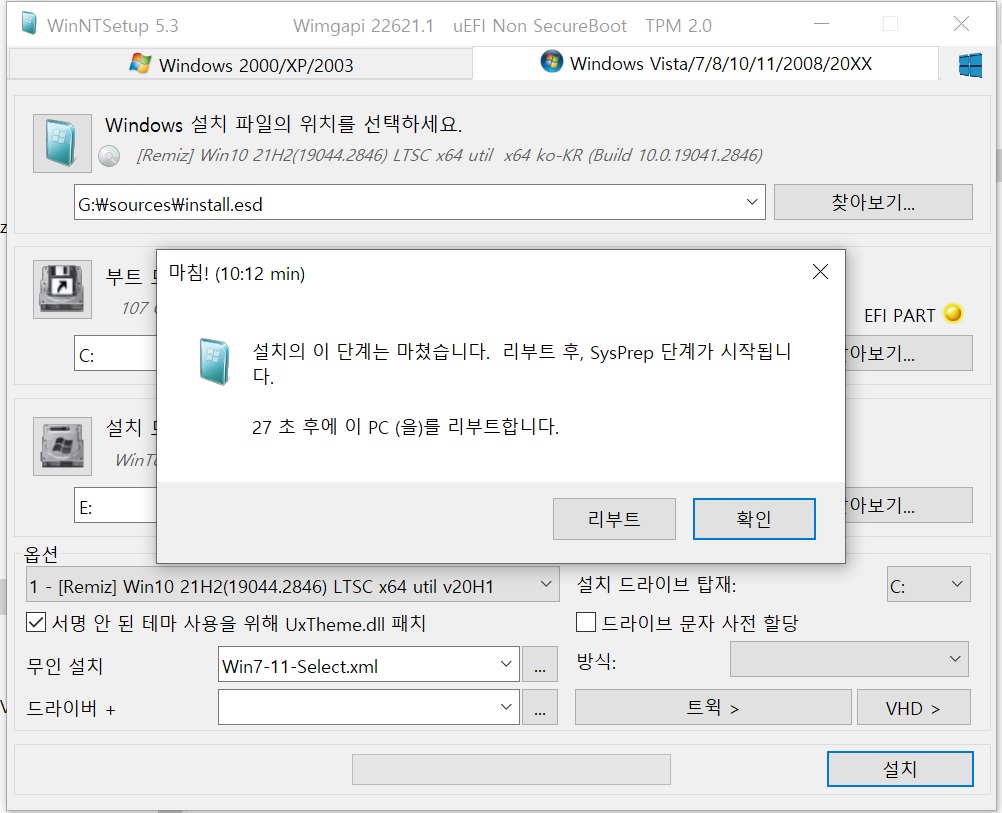The image size is (1002, 813).
Task: Click the WinNTSetup title bar app icon
Action: (x=28, y=24)
